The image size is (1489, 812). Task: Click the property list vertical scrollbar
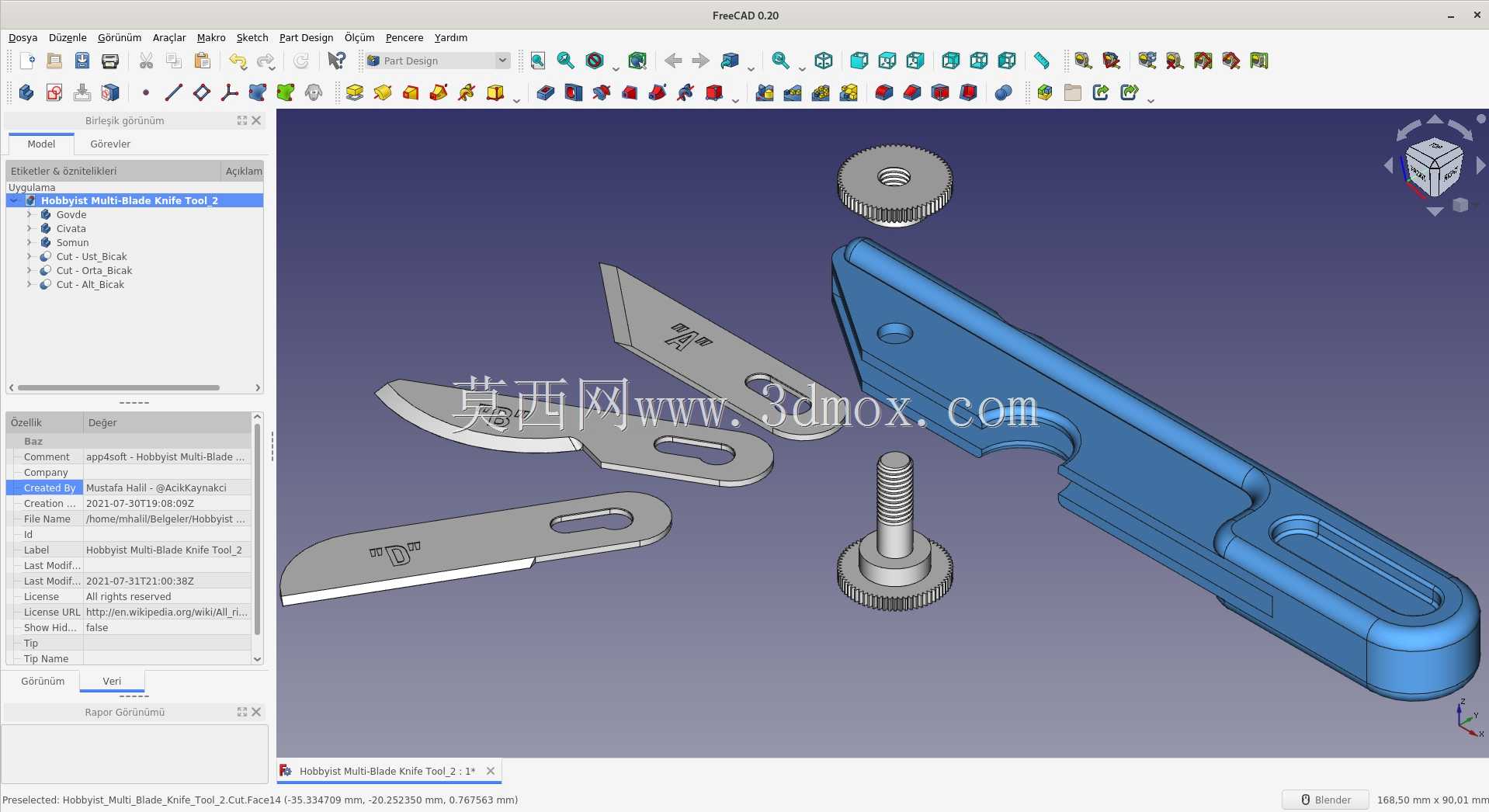pyautogui.click(x=257, y=530)
